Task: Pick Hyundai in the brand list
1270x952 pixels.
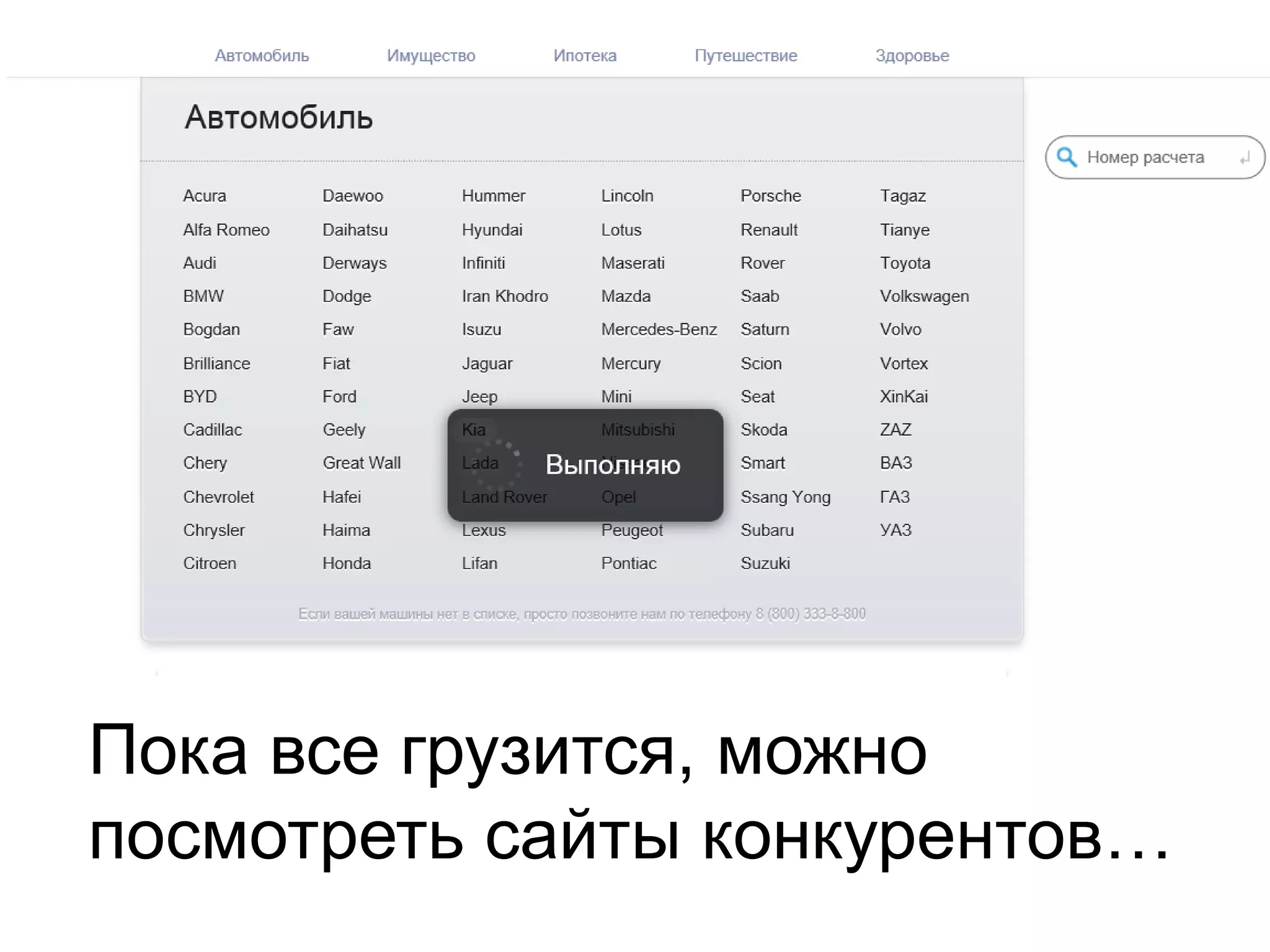Action: click(x=492, y=230)
